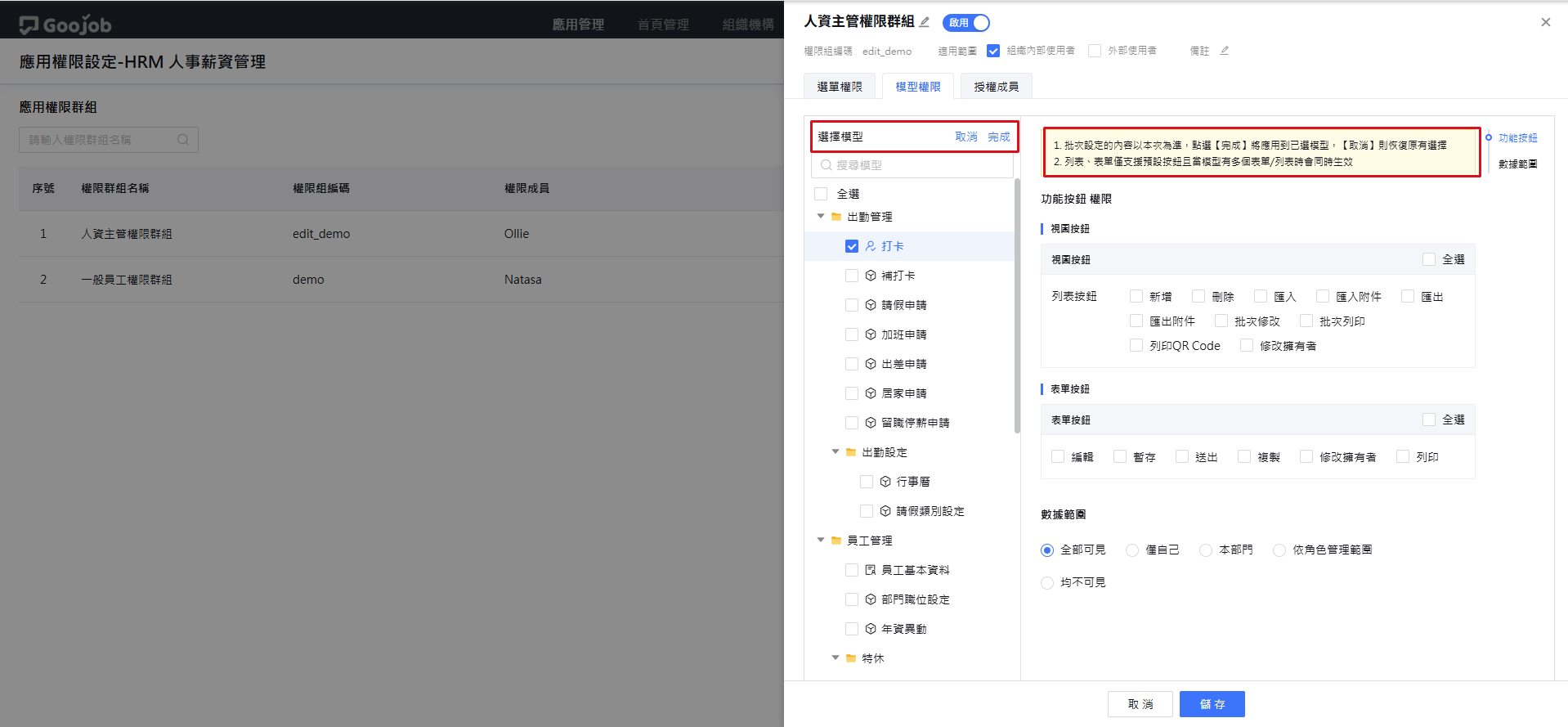Check the 刪除 list button permission

[1198, 296]
